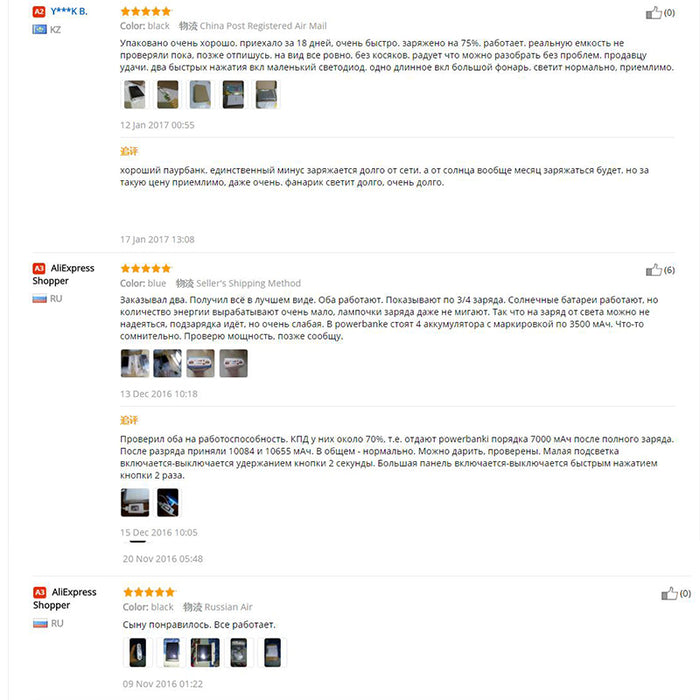Open first photo of the 15 Dec 2016 follow-up
Screen dimensions: 700x700
135,503
